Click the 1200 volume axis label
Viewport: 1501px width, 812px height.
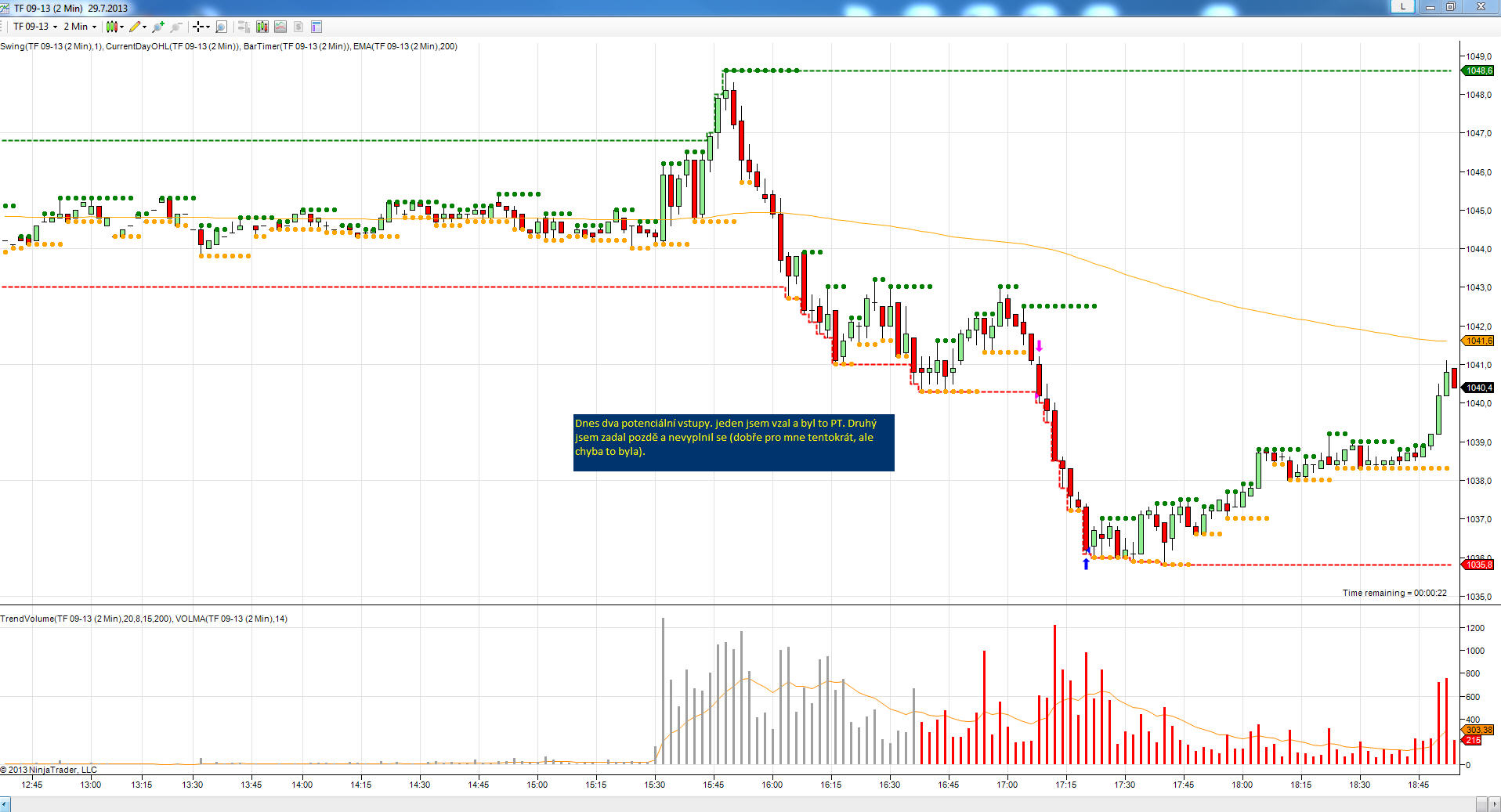[1475, 628]
